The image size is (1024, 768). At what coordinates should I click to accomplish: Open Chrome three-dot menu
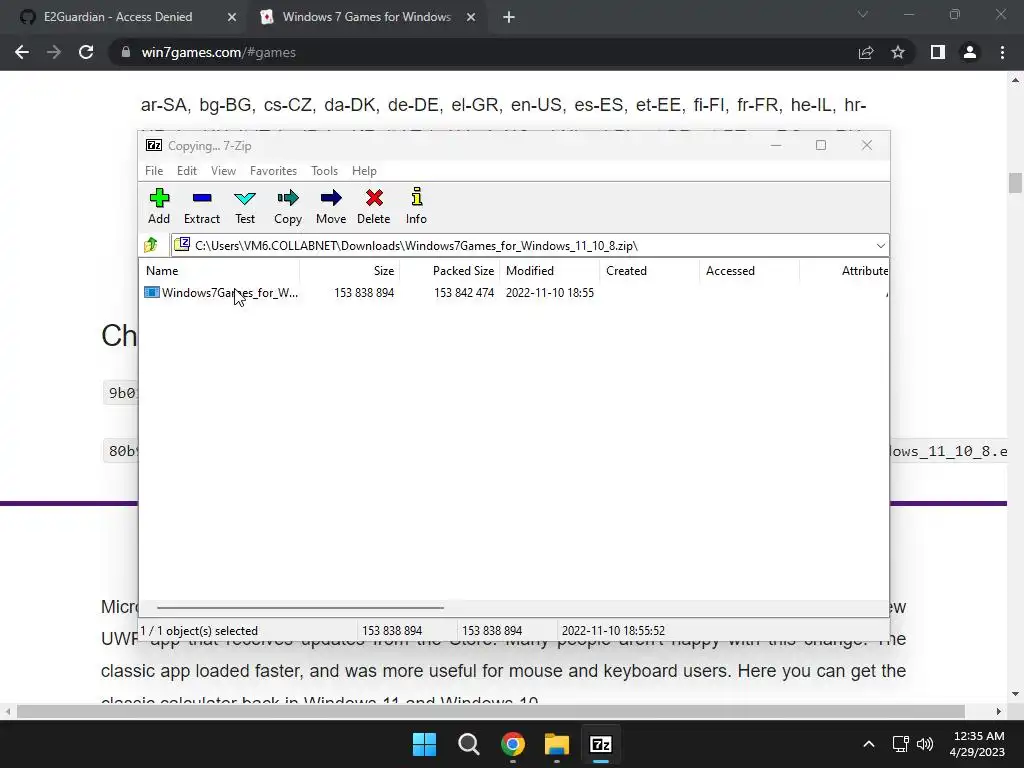[1002, 52]
